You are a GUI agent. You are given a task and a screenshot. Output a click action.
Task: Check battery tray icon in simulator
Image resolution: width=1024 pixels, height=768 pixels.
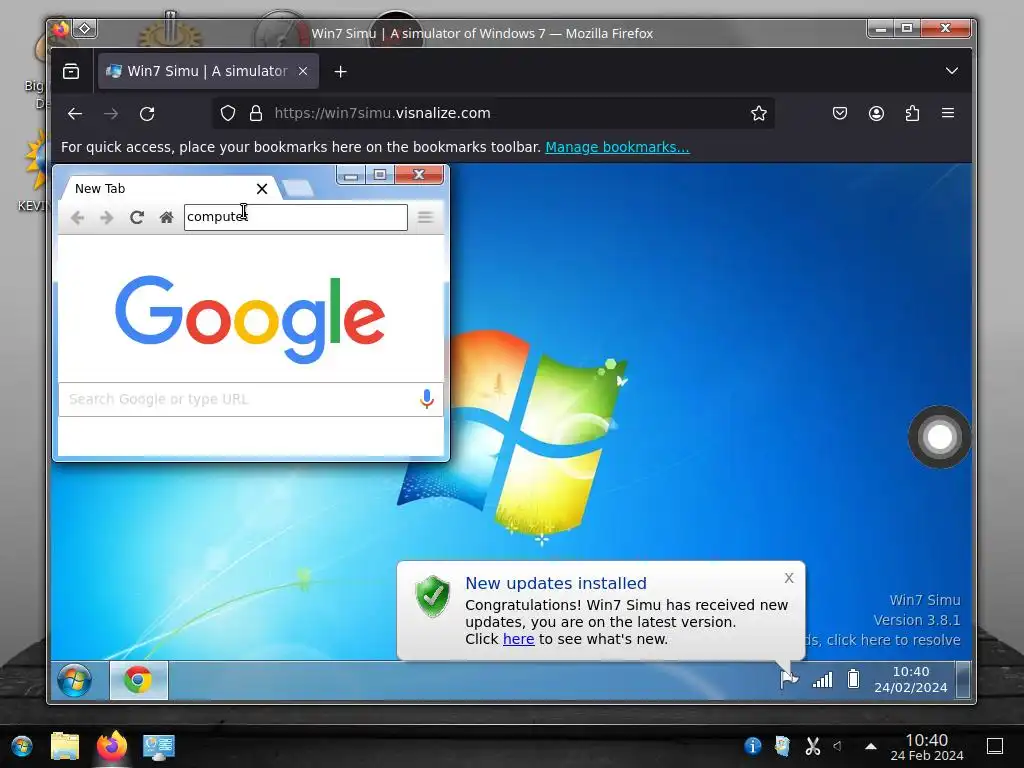click(853, 679)
